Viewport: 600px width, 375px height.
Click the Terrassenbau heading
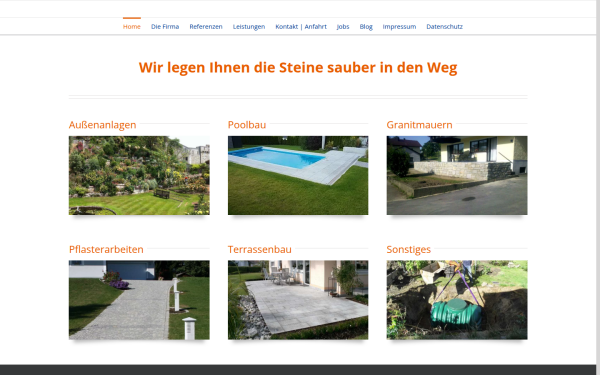259,249
